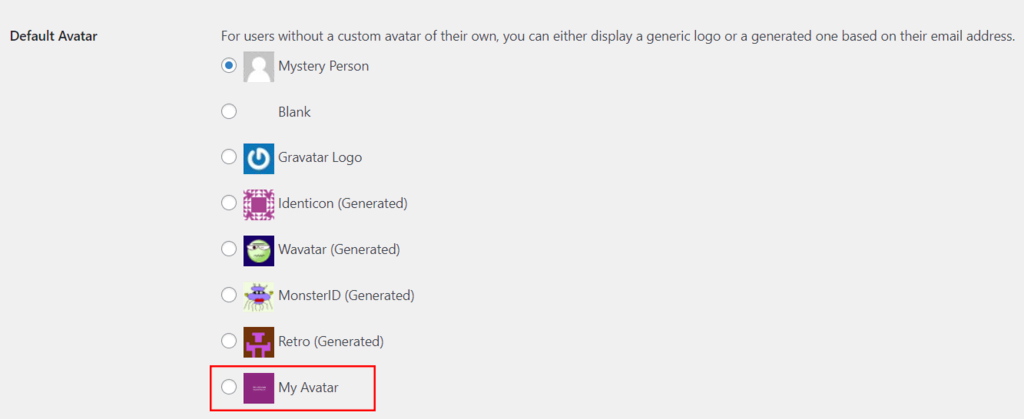Select the My Avatar radio button
The image size is (1024, 419).
(229, 388)
